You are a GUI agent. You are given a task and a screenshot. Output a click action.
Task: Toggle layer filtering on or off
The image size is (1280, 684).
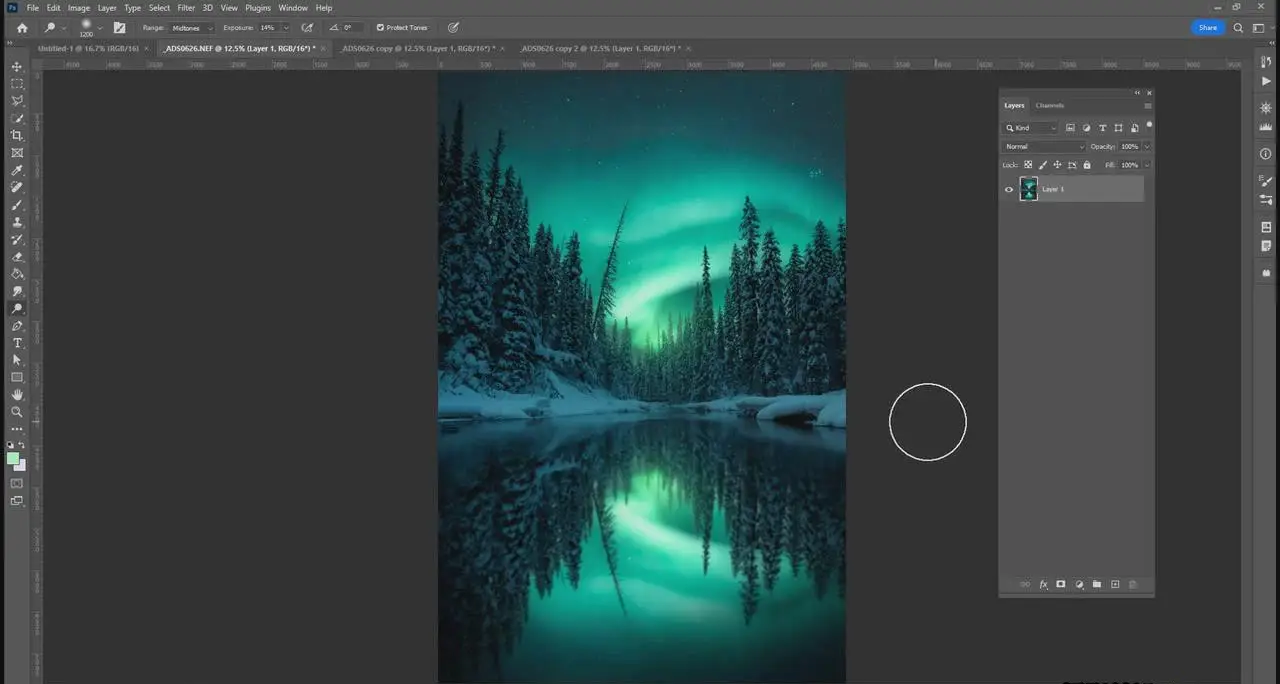point(1149,126)
